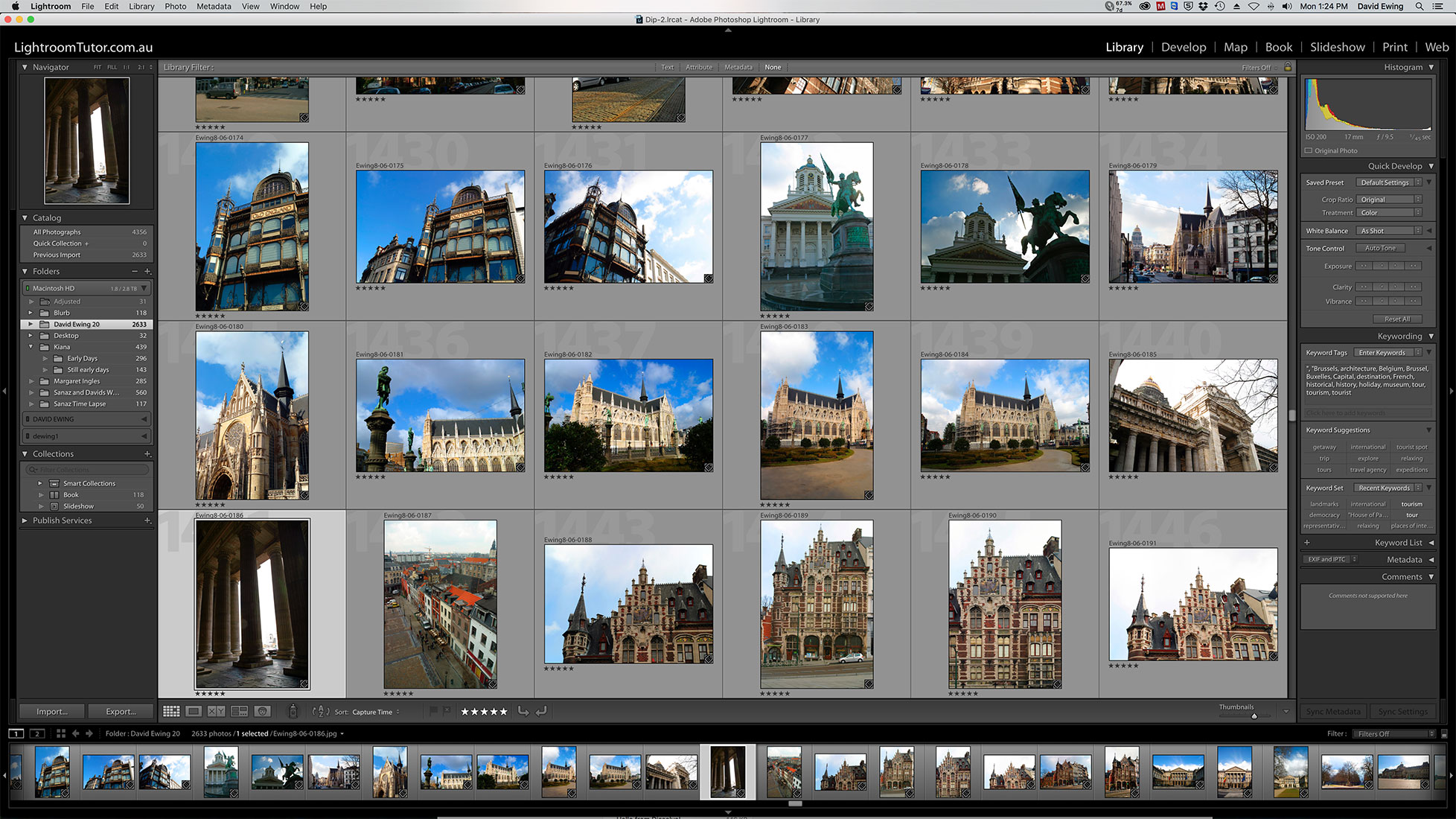The image size is (1456, 819).
Task: Open People face view icon
Action: [262, 711]
